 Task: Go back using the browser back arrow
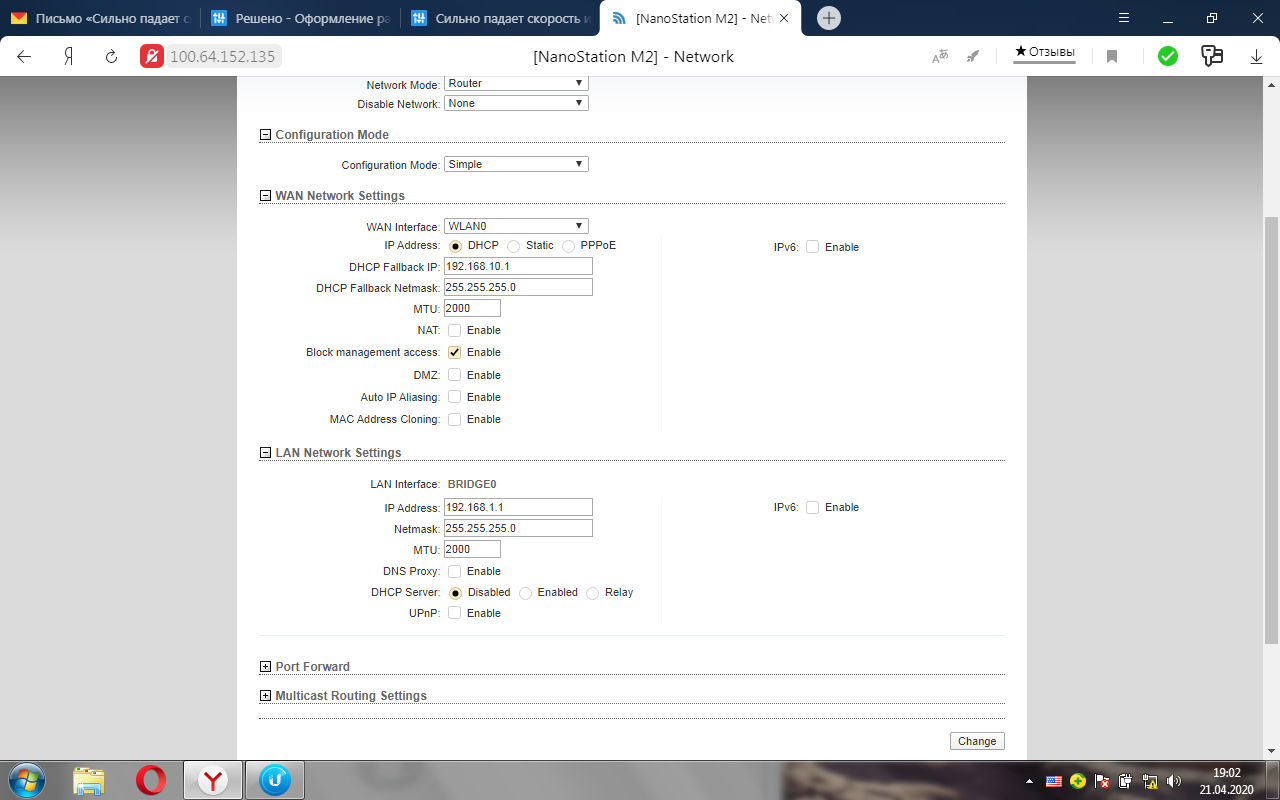tap(24, 57)
